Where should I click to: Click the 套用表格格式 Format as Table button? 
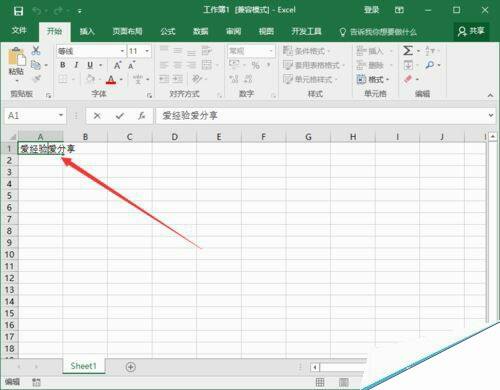tap(313, 65)
